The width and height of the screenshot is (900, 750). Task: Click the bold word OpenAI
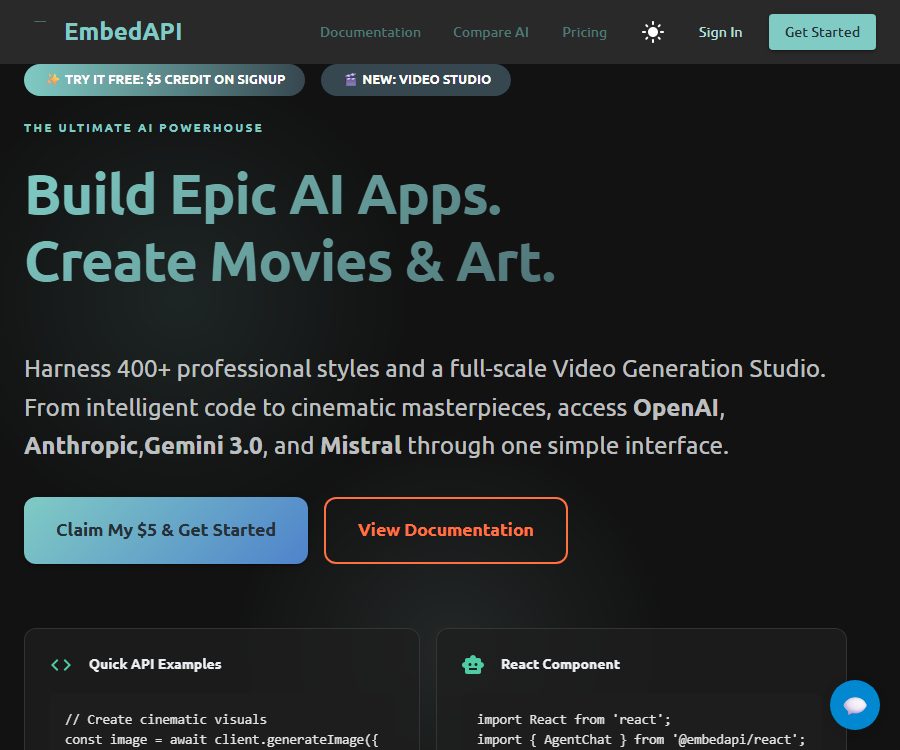pos(676,408)
